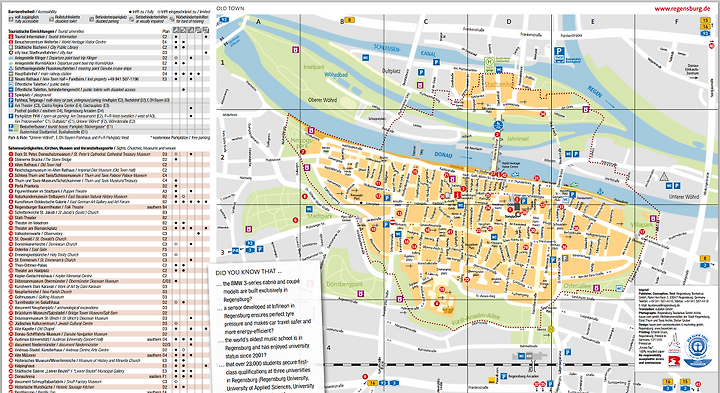This screenshot has height=393, width=720.
Task: Click the Wöhrdbad map label
Action: coord(336,74)
